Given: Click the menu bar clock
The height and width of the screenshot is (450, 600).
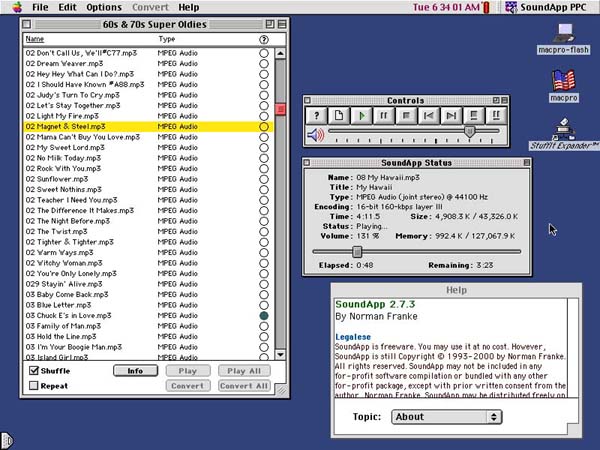Looking at the screenshot, I should 446,7.
